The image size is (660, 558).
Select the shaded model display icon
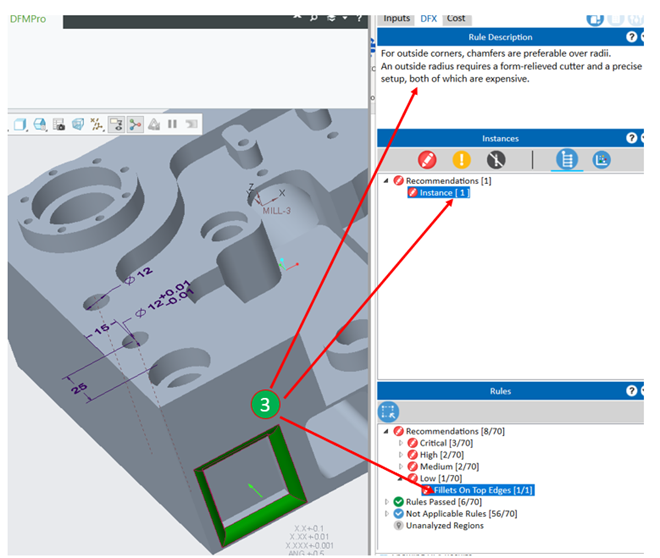pyautogui.click(x=40, y=124)
